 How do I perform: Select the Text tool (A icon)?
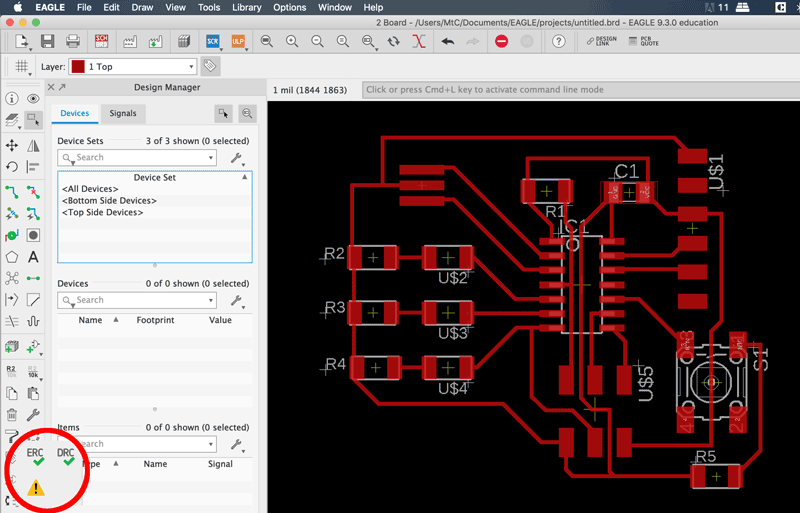coord(33,257)
